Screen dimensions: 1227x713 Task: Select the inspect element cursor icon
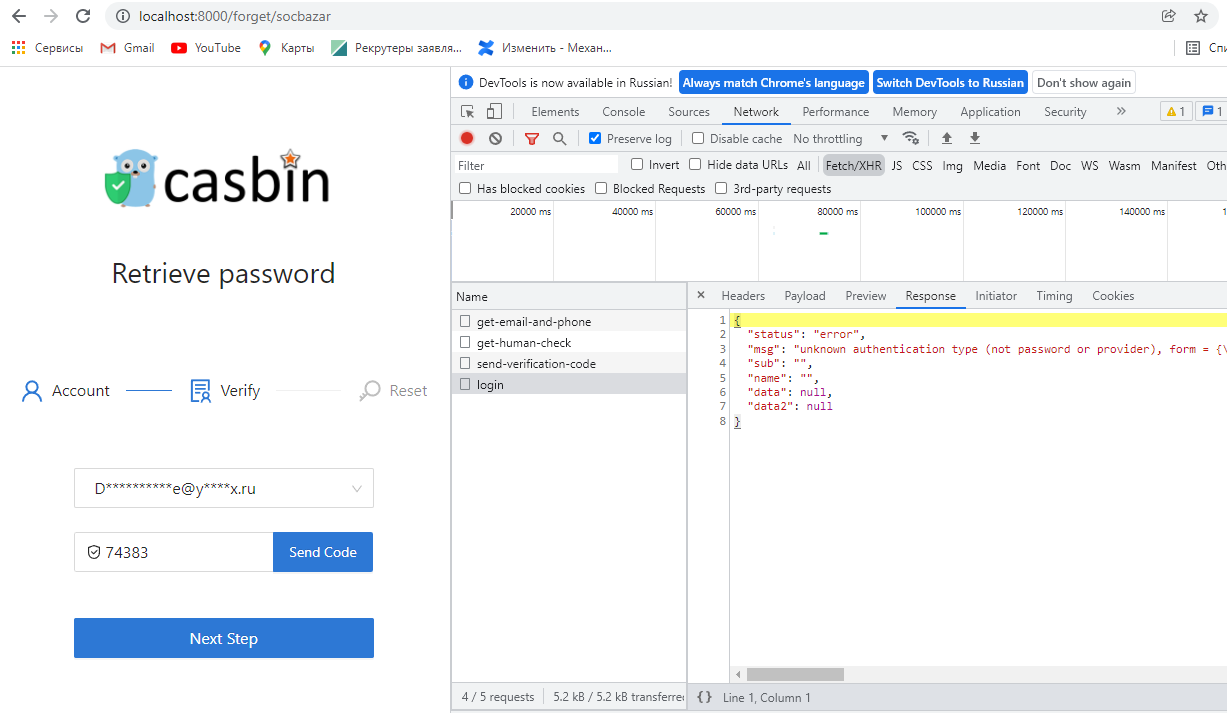(466, 111)
